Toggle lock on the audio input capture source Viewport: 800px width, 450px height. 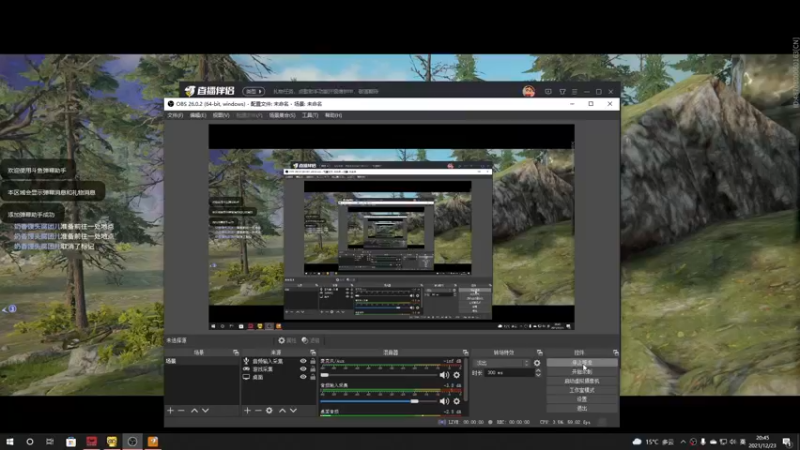click(313, 361)
